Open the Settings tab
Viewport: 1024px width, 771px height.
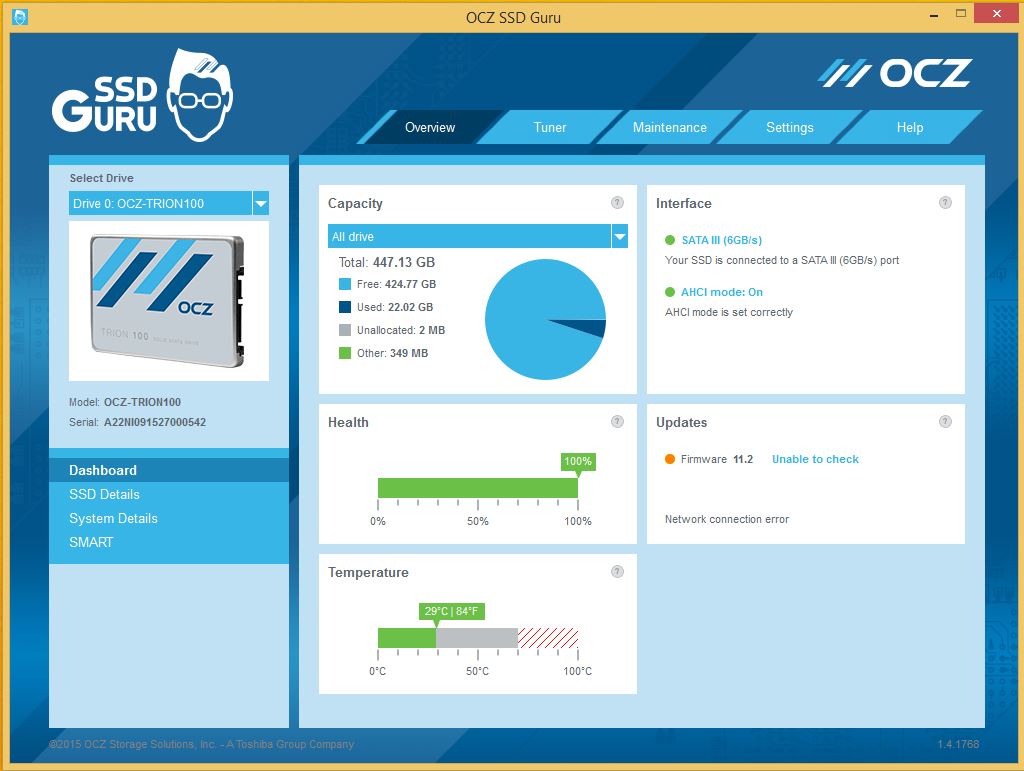click(790, 127)
